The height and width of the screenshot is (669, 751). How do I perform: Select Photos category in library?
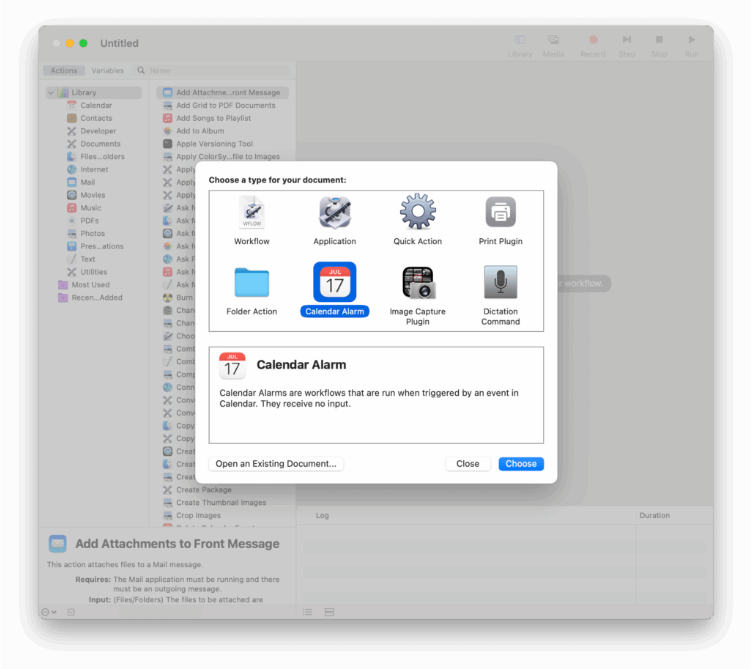pyautogui.click(x=92, y=234)
